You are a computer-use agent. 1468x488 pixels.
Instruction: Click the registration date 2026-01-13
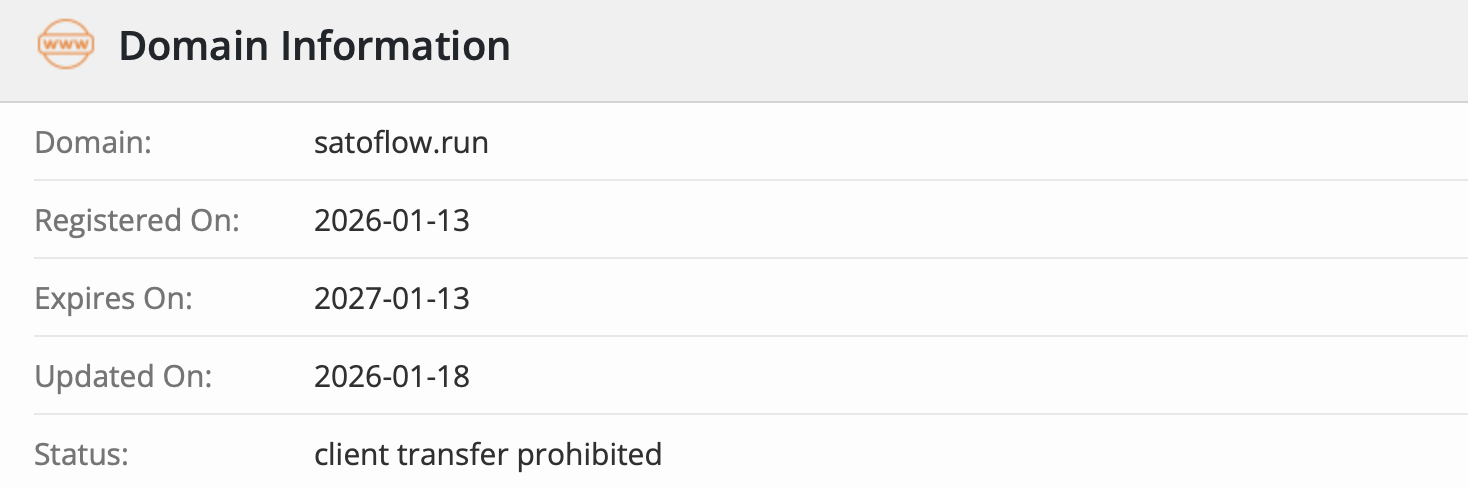[391, 220]
